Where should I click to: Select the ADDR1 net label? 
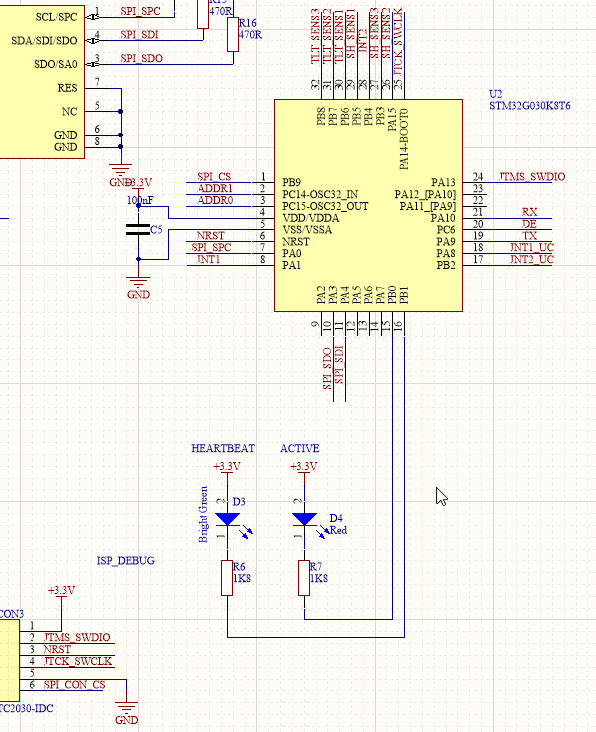[215, 188]
